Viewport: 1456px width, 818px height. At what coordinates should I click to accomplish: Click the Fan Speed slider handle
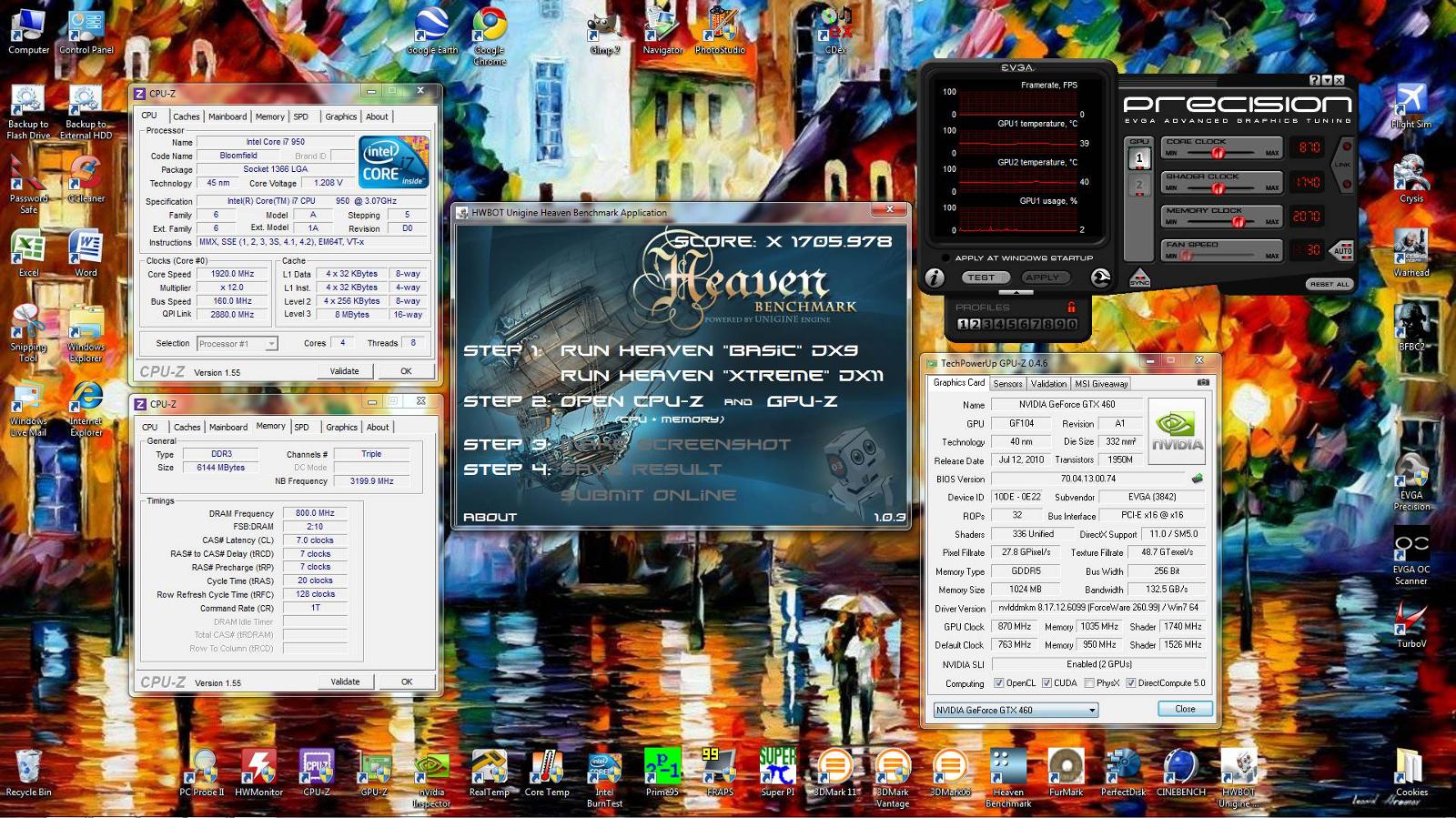click(1187, 256)
